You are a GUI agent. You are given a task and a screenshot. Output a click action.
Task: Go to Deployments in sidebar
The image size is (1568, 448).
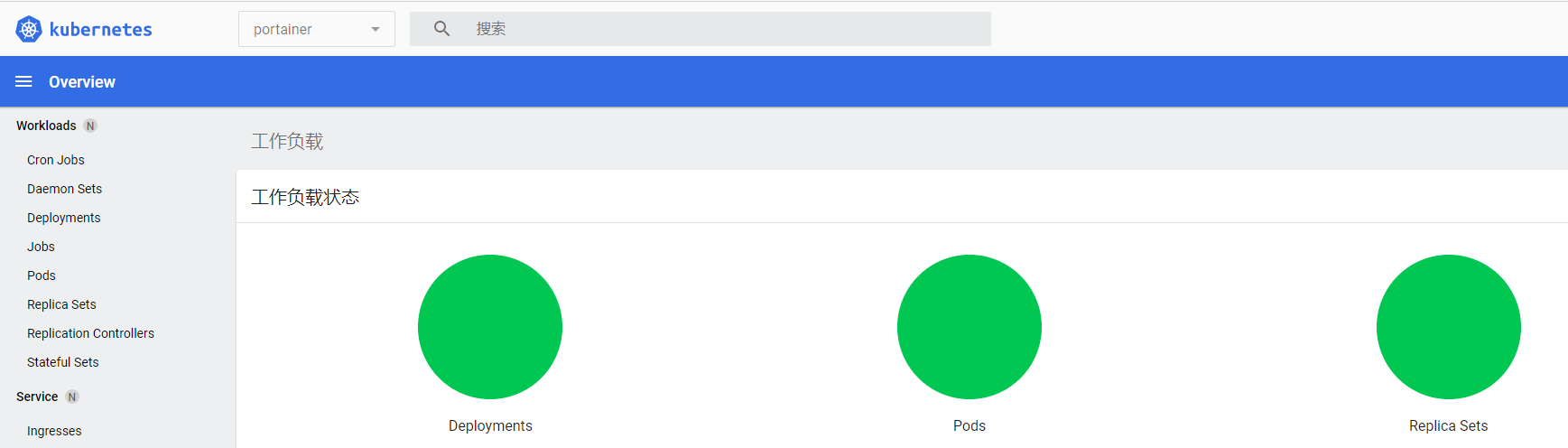tap(63, 218)
